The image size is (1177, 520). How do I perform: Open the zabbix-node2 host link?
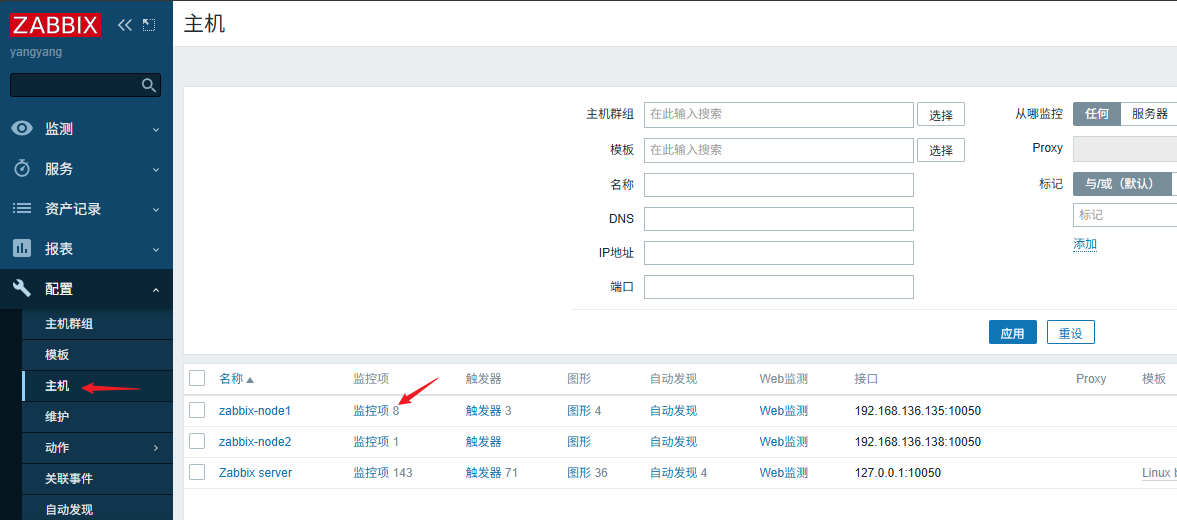(x=254, y=441)
